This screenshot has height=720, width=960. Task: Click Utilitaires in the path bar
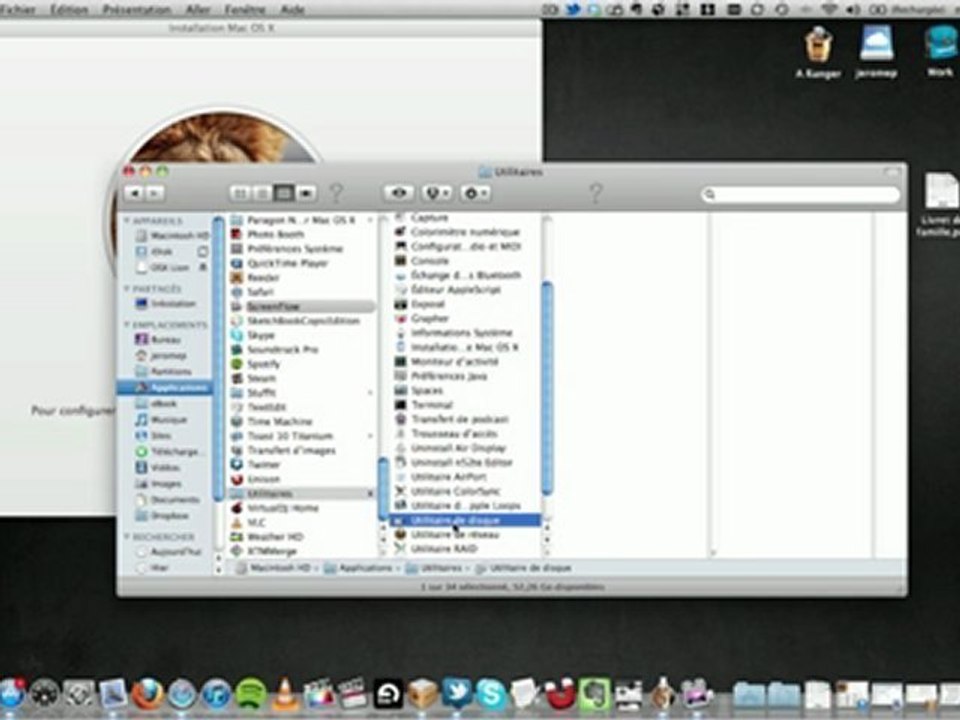(x=434, y=568)
